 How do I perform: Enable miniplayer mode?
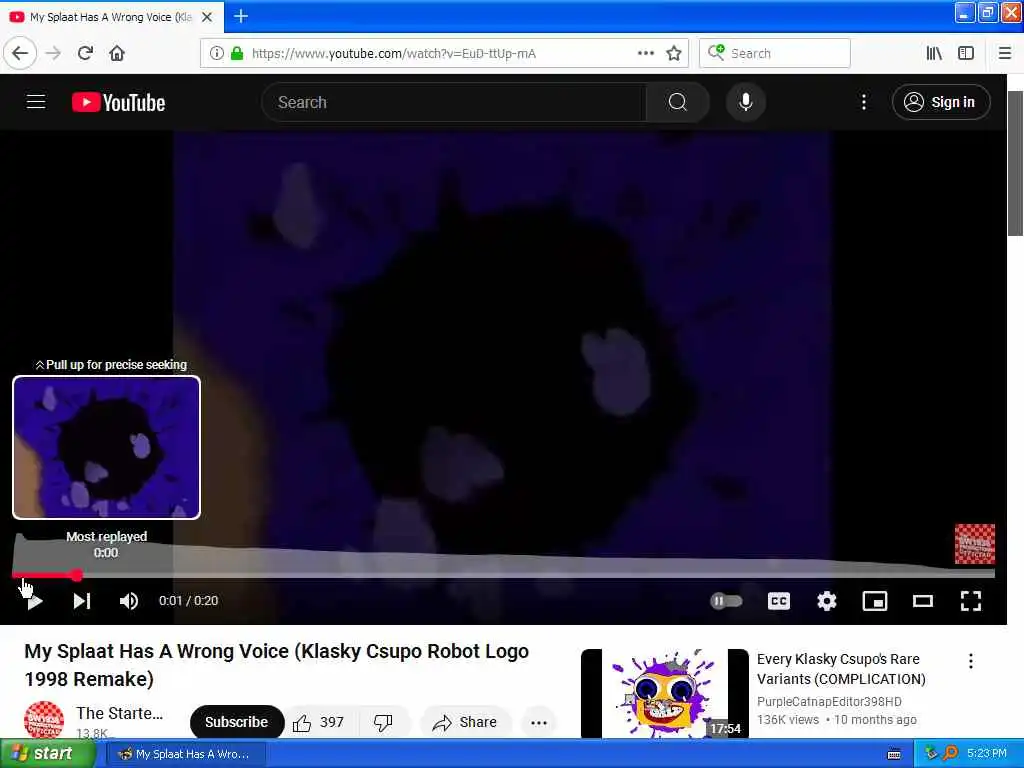874,601
